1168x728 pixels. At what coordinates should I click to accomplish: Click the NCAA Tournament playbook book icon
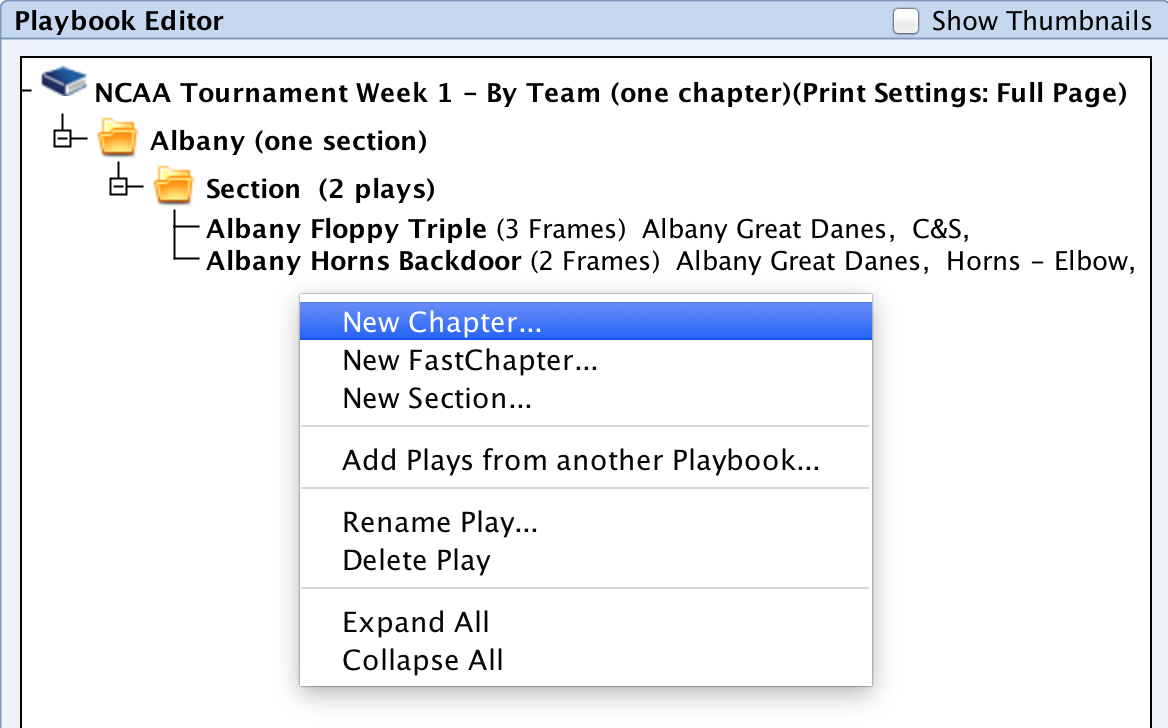(x=62, y=85)
